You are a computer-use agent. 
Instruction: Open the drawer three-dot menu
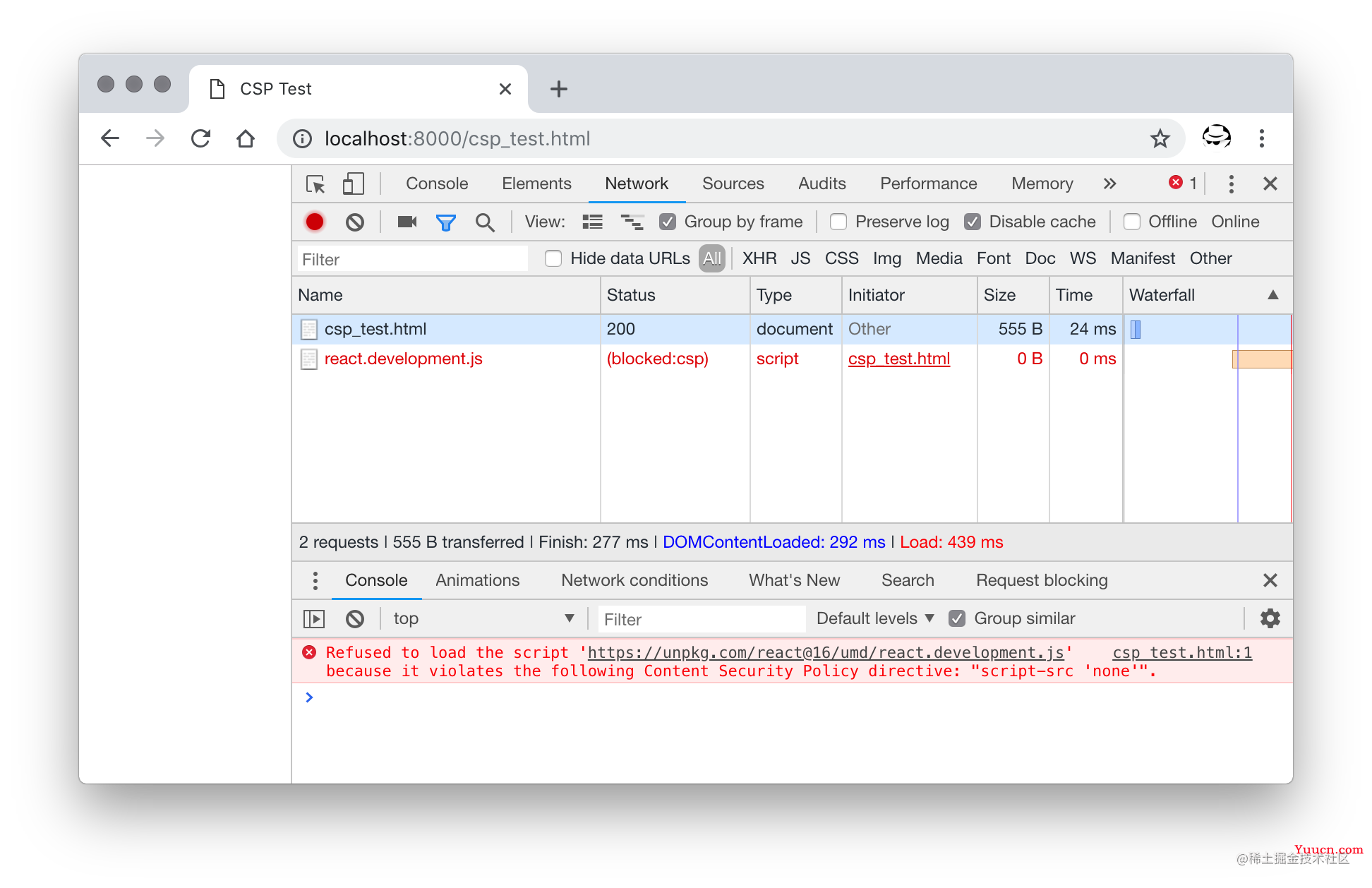pyautogui.click(x=315, y=581)
